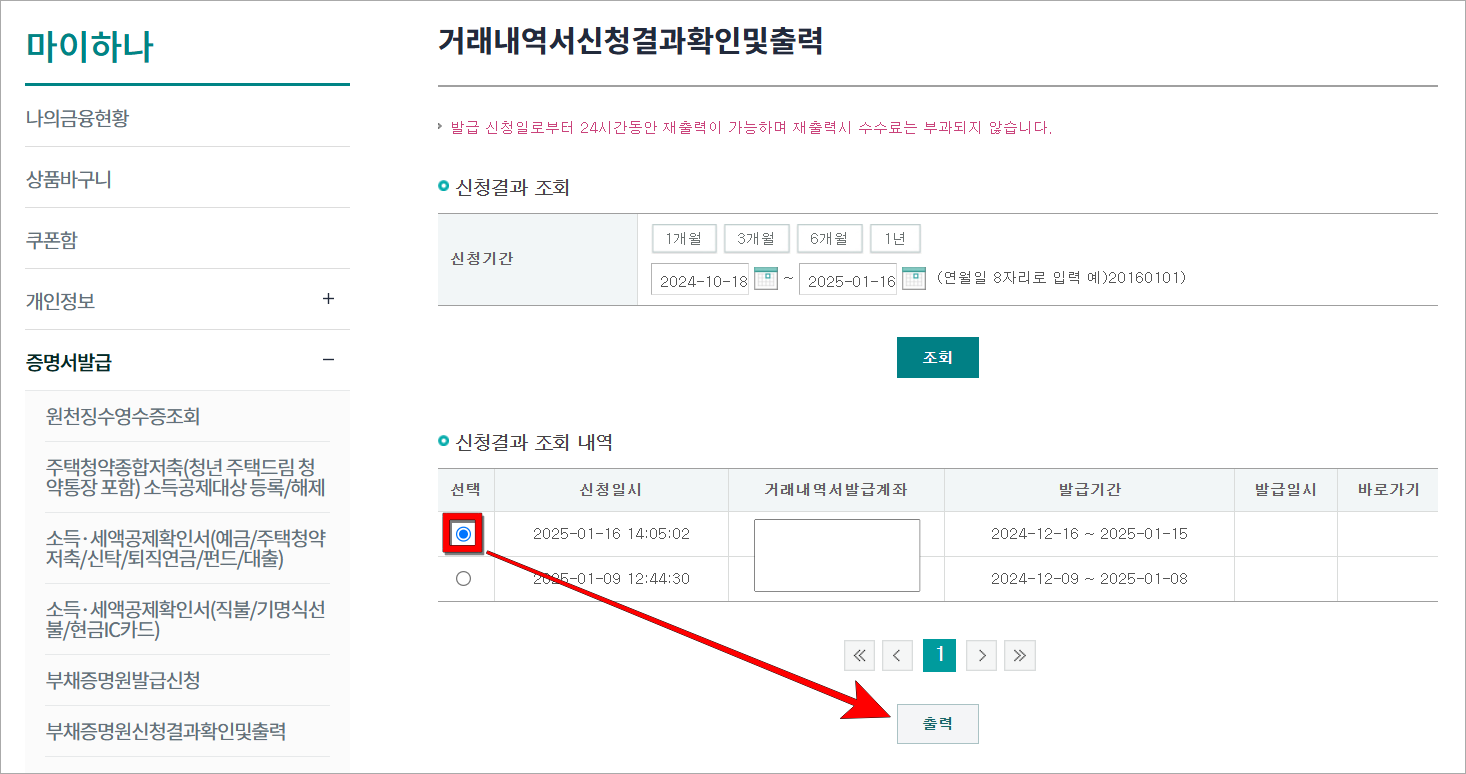Select the 1개월 period button
1466x774 pixels.
(684, 238)
